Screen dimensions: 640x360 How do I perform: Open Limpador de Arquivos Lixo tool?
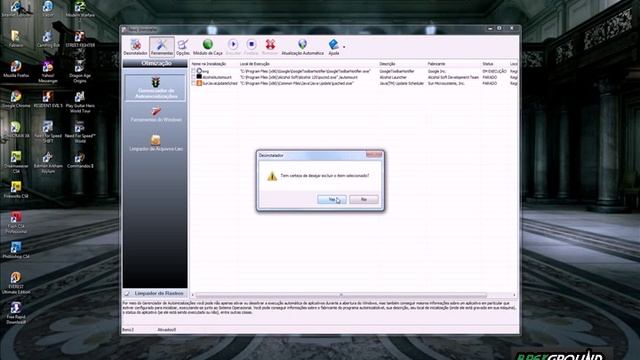tap(156, 143)
